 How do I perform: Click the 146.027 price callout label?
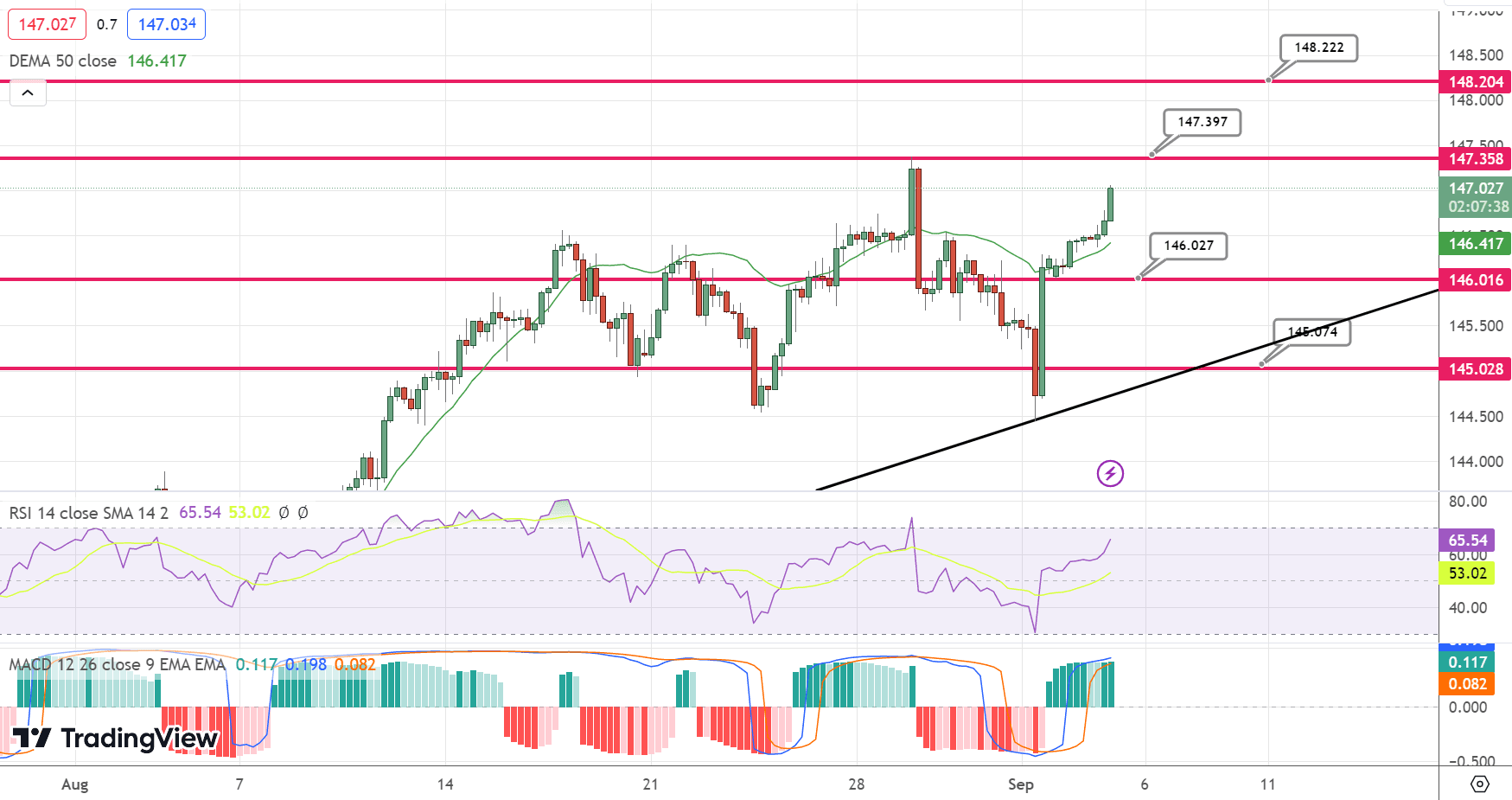tap(1189, 246)
